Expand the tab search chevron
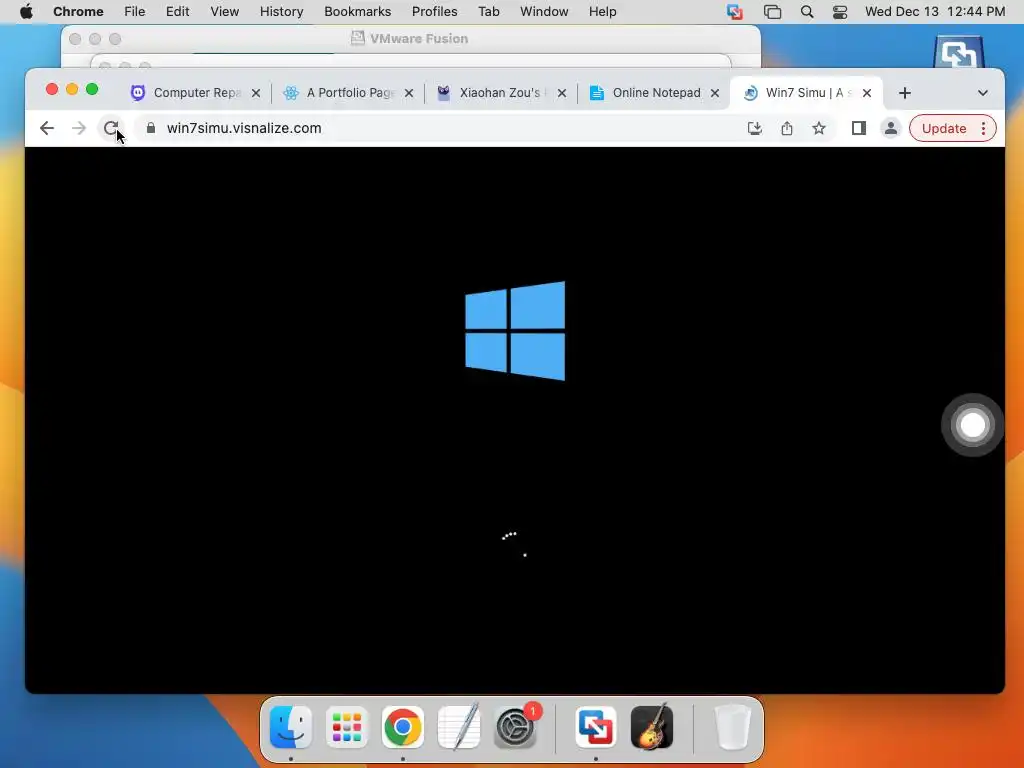The height and width of the screenshot is (768, 1024). pyautogui.click(x=982, y=93)
